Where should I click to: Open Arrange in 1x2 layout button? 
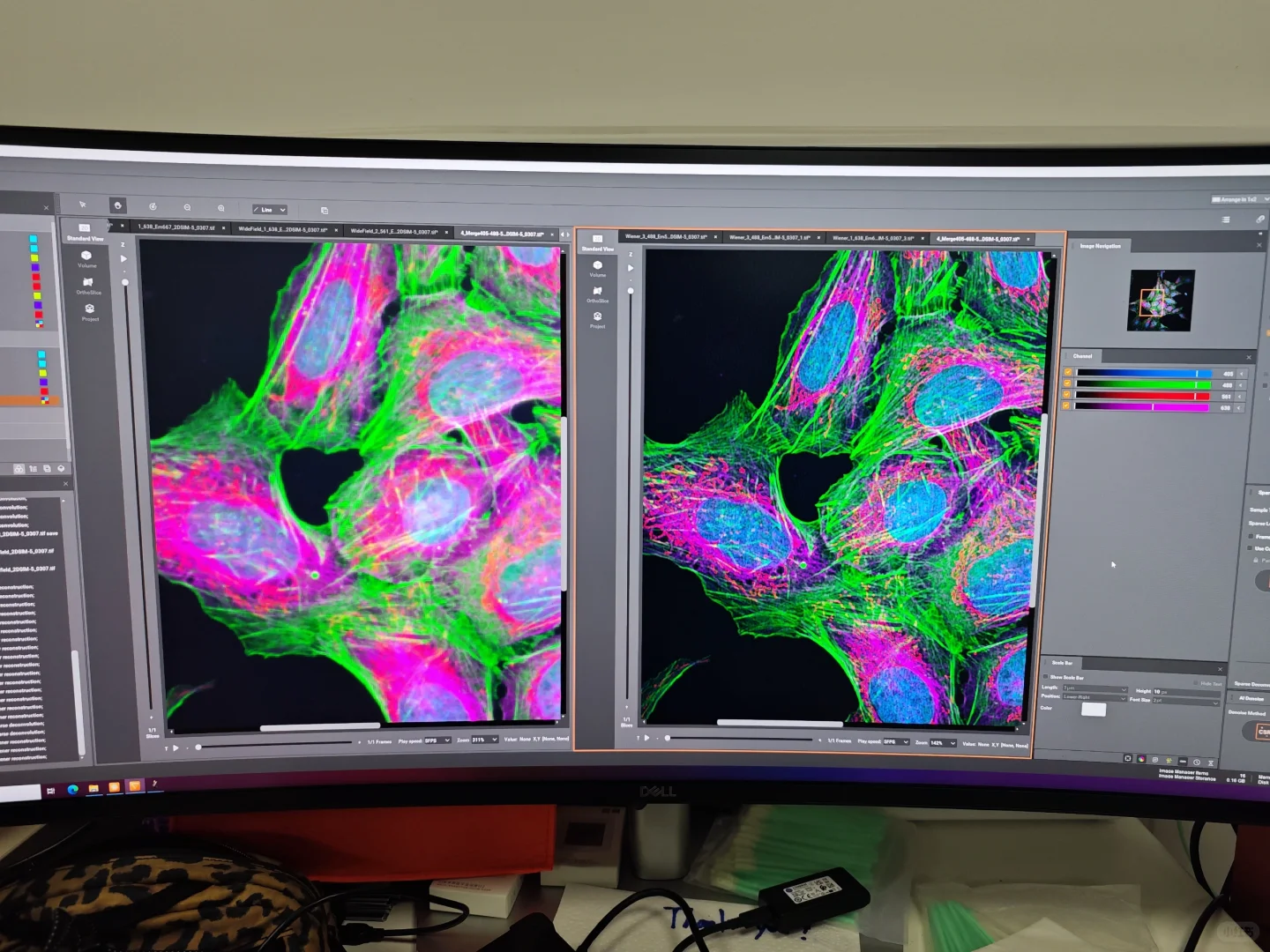tap(1240, 200)
